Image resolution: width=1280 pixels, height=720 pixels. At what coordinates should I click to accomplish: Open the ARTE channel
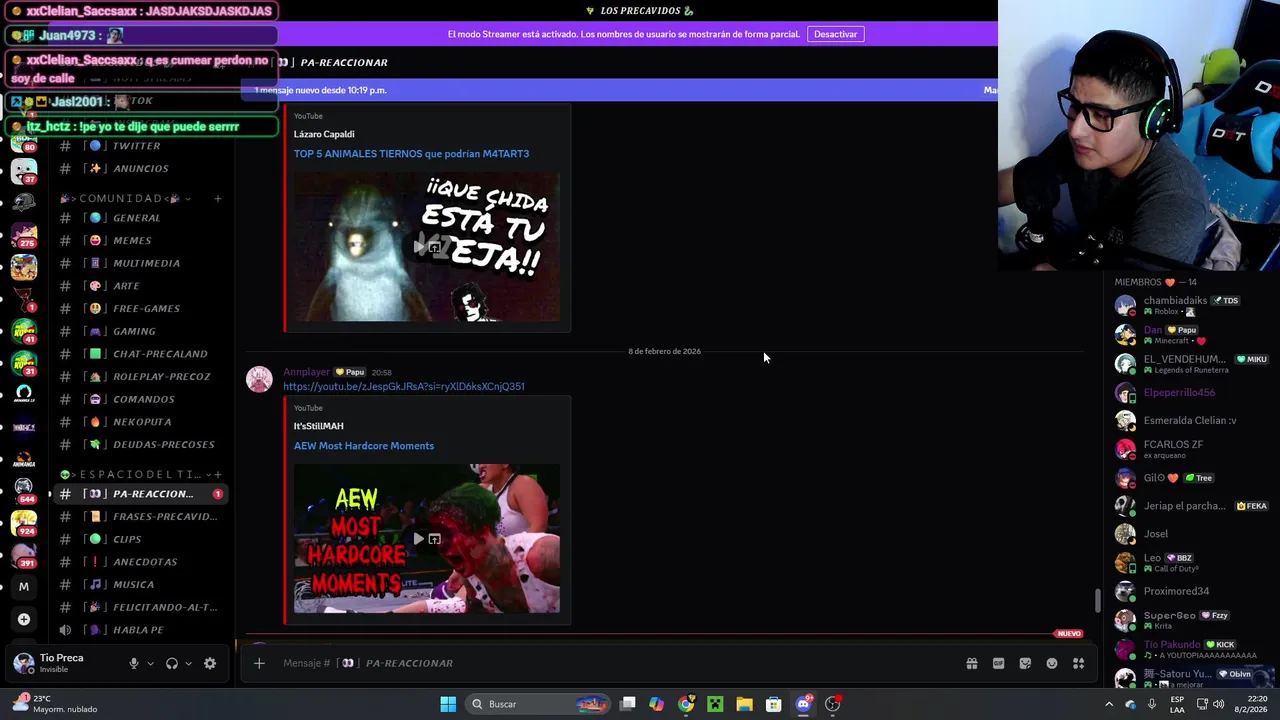(138, 286)
